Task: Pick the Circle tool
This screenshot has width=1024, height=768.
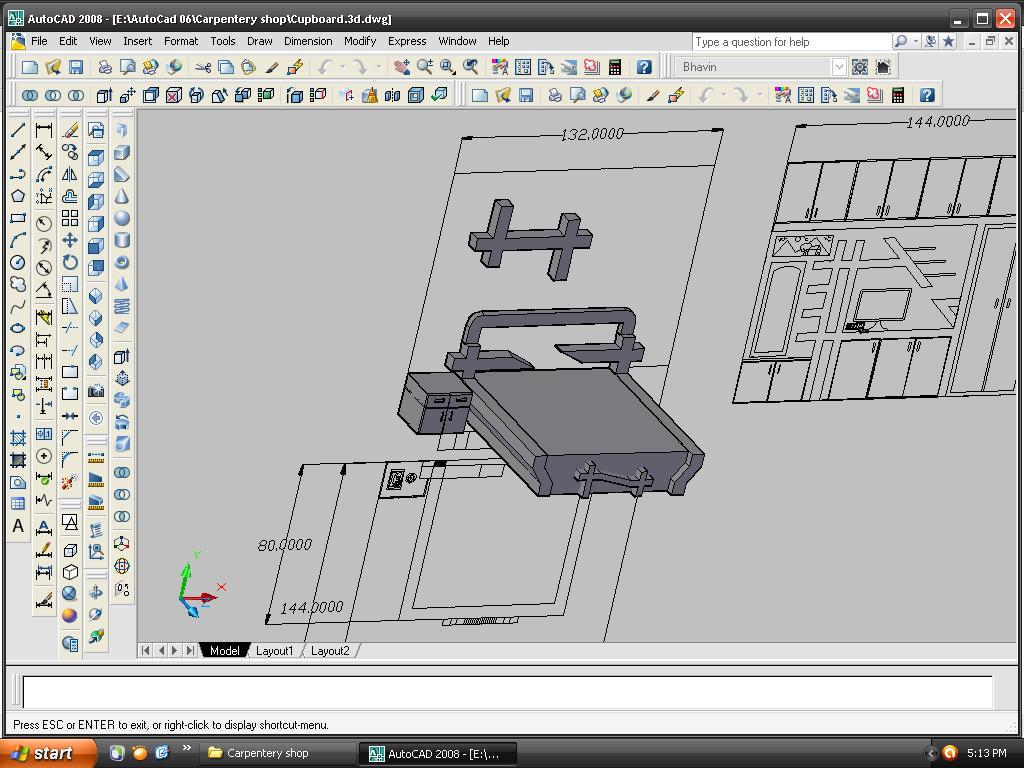Action: (x=18, y=262)
